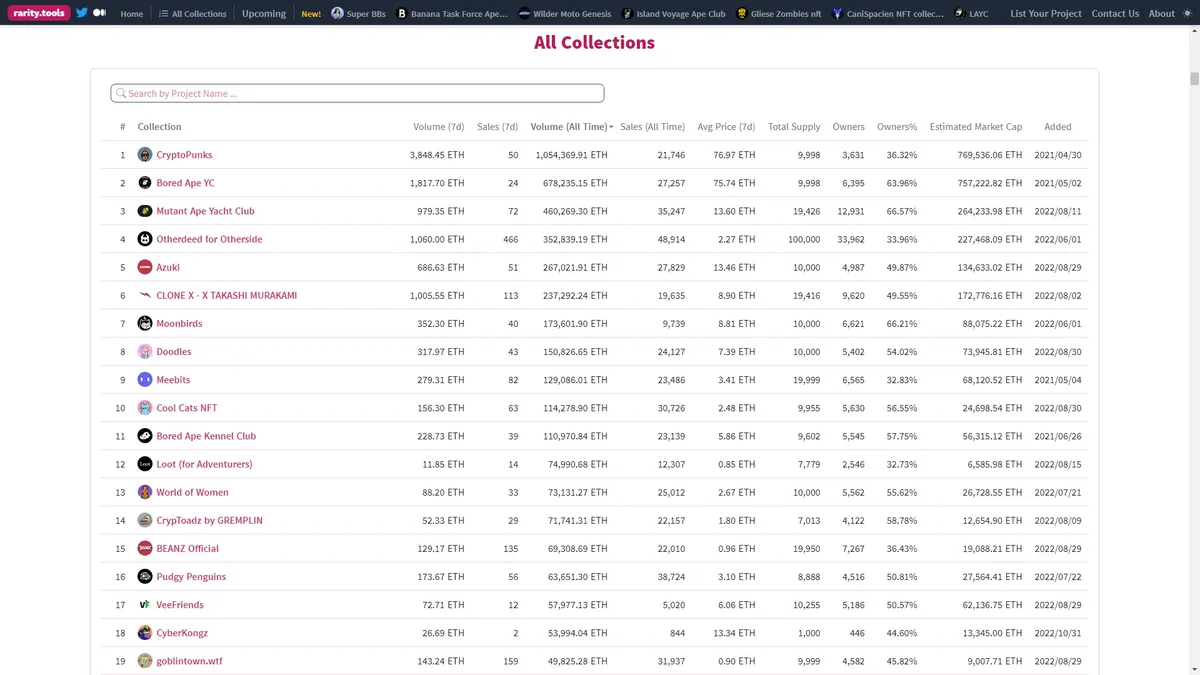Click the VeeFriends avatar icon
This screenshot has width=1200, height=675.
click(145, 605)
